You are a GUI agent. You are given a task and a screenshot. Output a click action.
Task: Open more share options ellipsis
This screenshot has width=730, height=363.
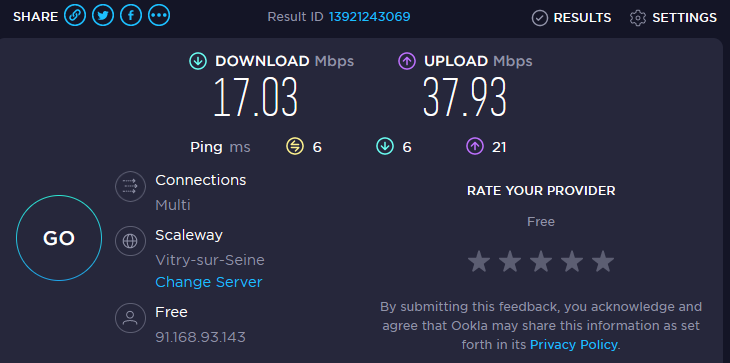tap(159, 16)
